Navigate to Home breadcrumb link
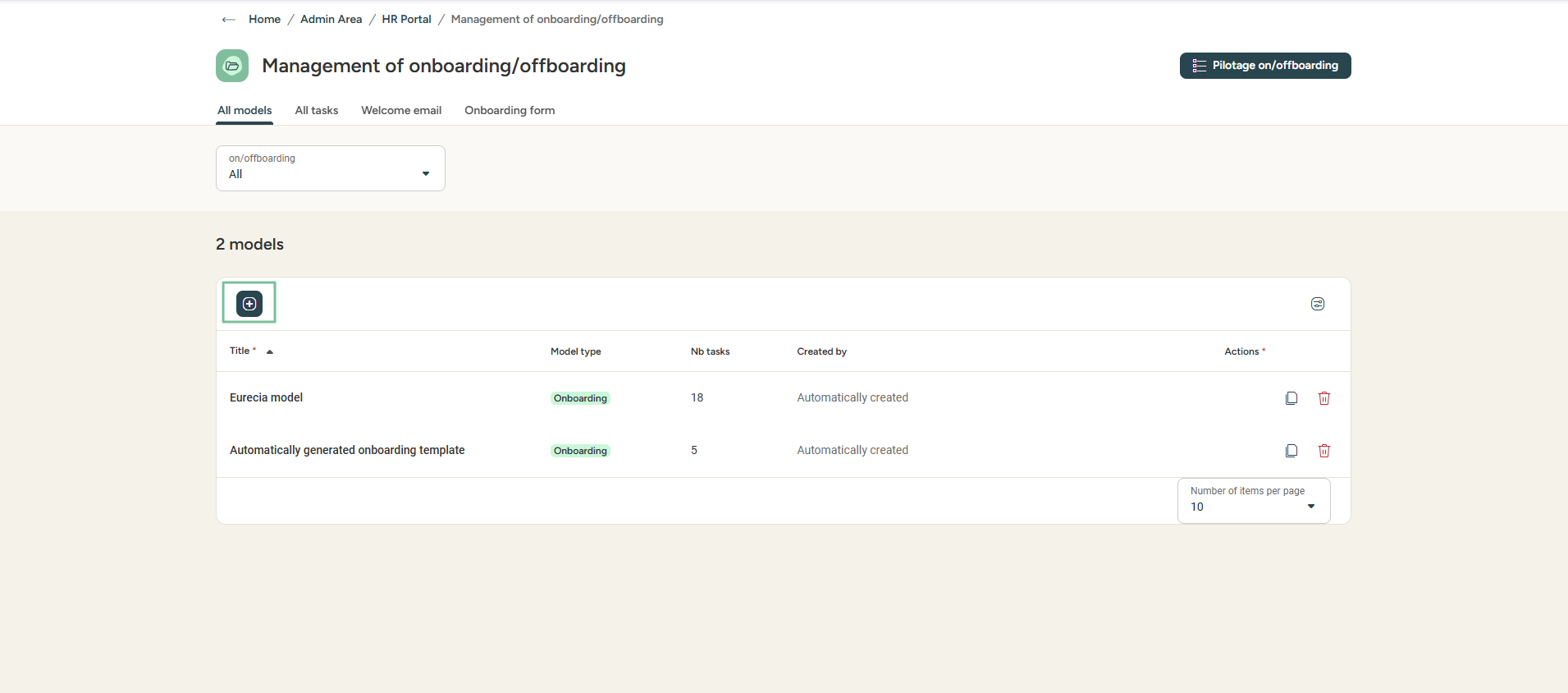This screenshot has width=1568, height=693. 264,19
